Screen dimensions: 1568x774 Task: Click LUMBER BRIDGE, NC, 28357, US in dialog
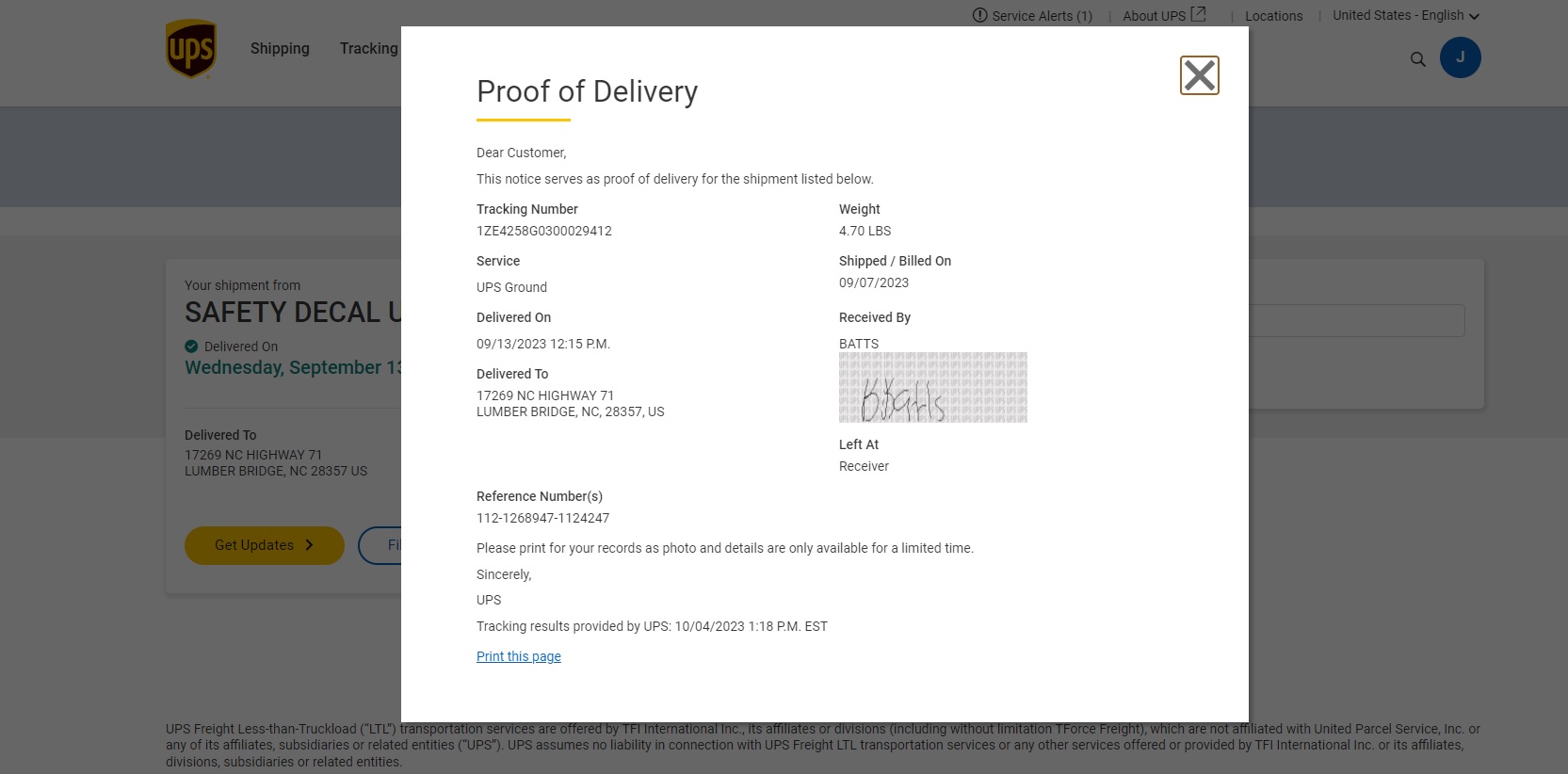tap(571, 411)
